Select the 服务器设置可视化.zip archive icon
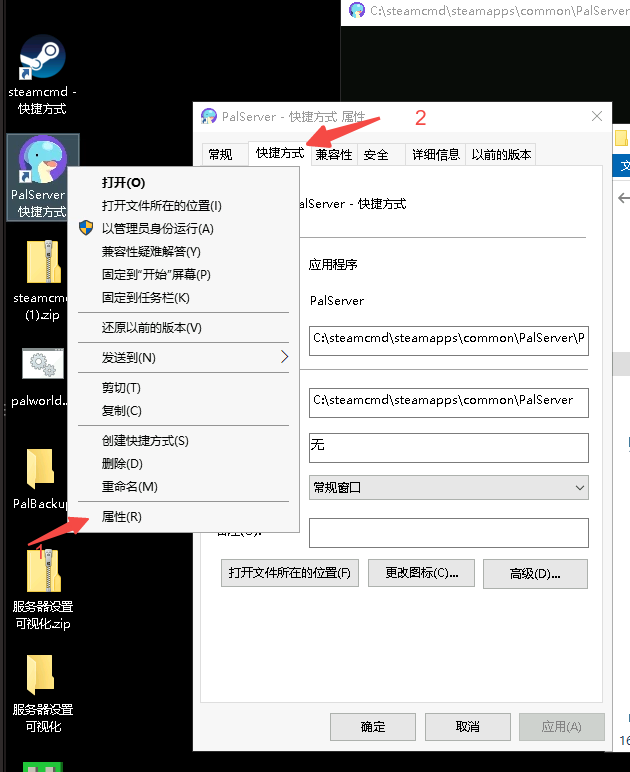Screen dimensions: 630x772 coord(43,570)
